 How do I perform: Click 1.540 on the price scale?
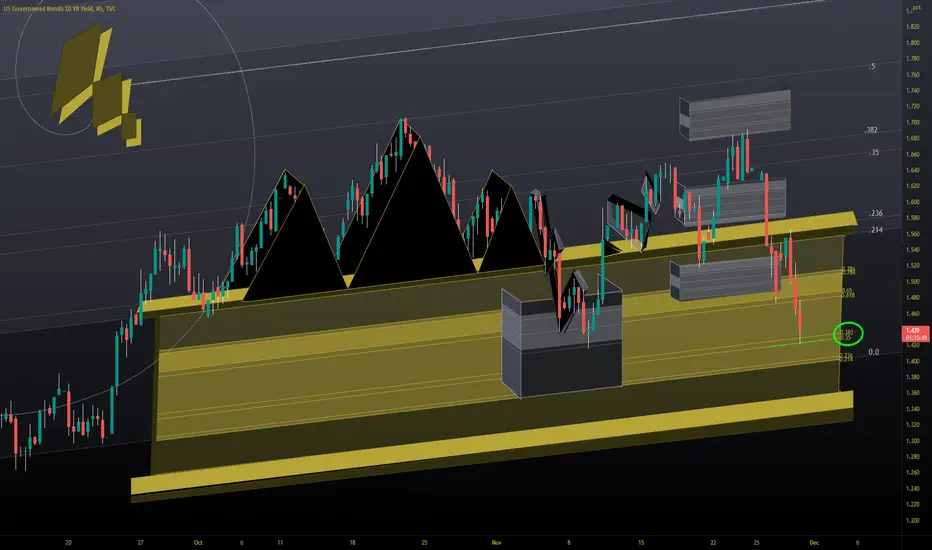coord(912,250)
